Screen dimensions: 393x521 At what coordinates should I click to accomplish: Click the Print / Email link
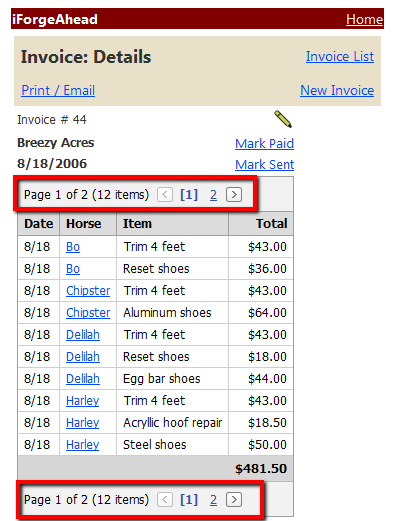click(58, 90)
